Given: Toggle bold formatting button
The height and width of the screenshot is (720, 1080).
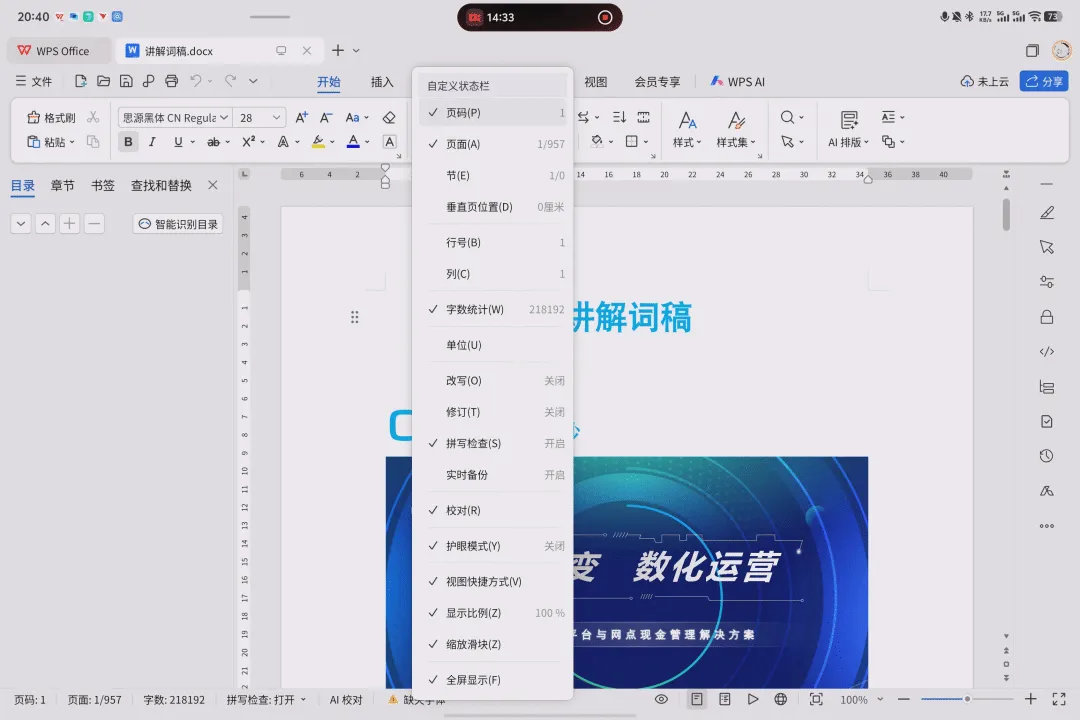Looking at the screenshot, I should (128, 142).
